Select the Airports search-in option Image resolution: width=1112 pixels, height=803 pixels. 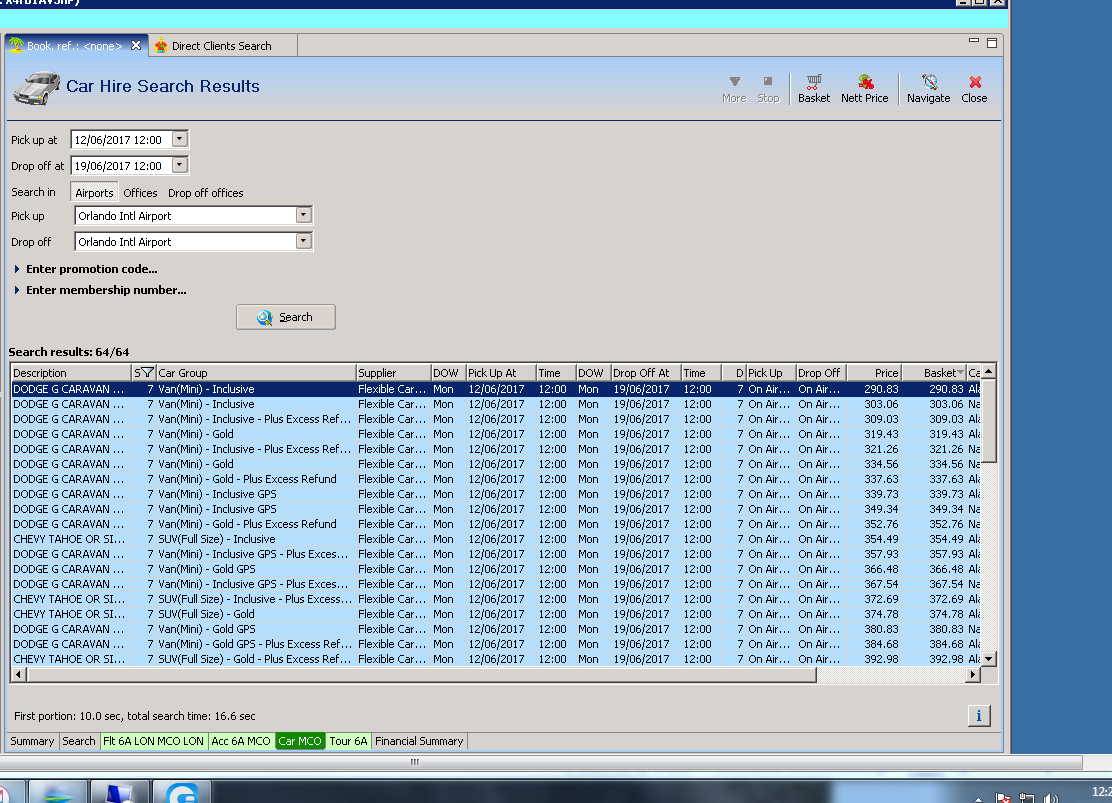tap(94, 193)
